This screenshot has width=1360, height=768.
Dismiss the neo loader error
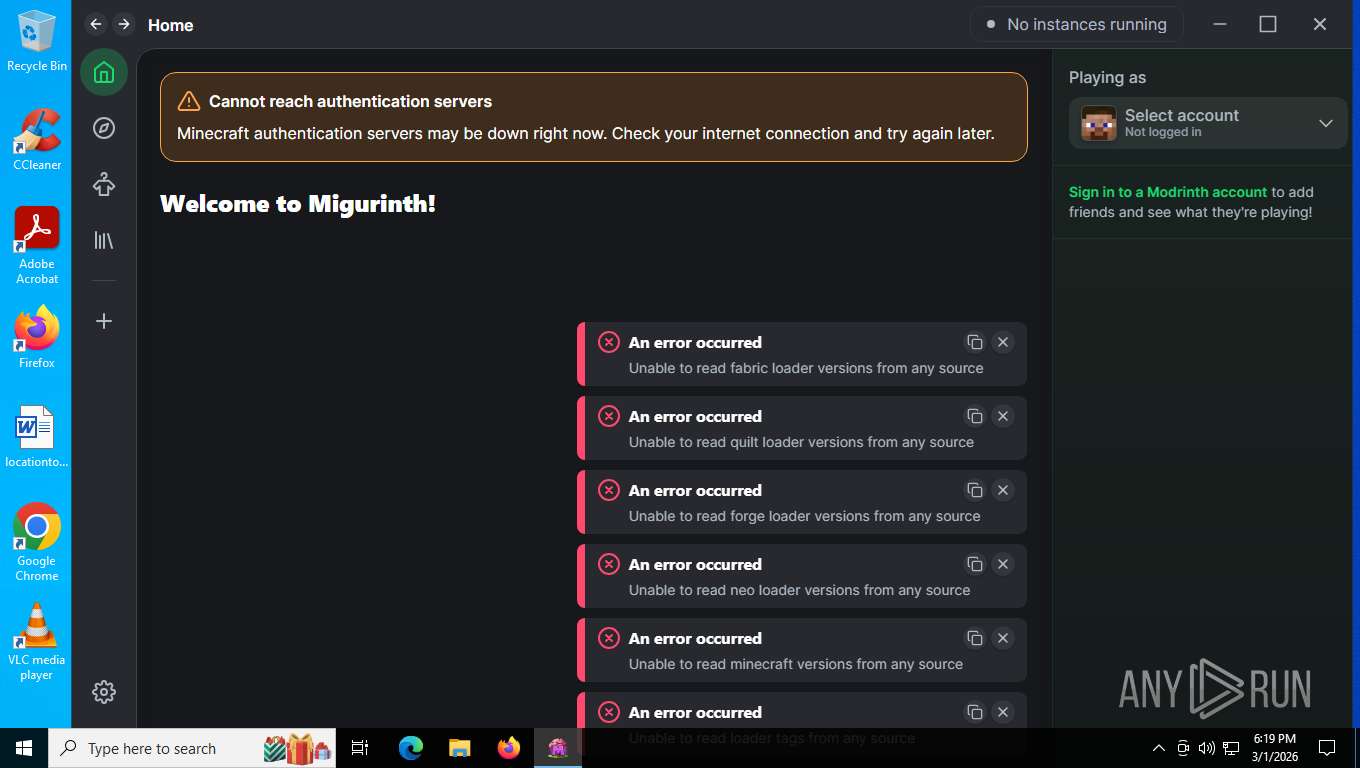click(x=1003, y=564)
